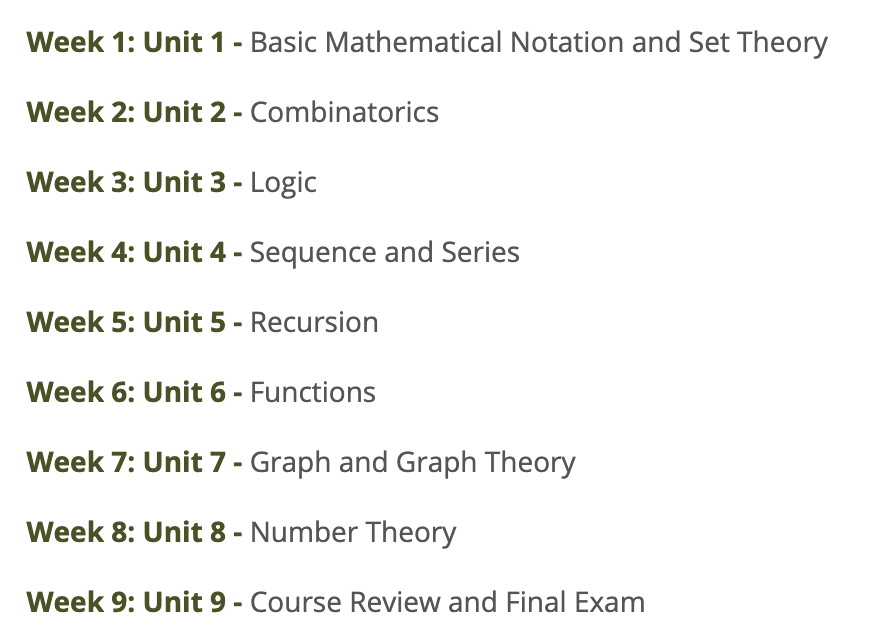Select the Number Theory unit title

click(x=353, y=534)
